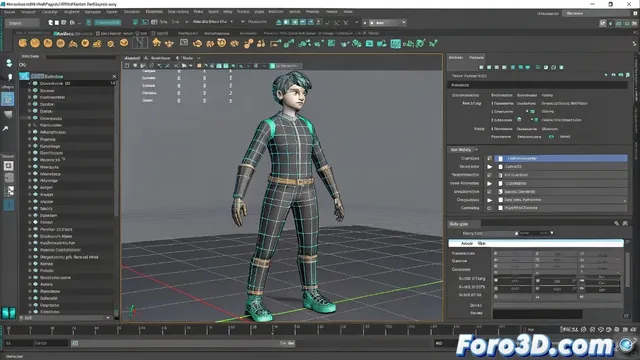Screen dimensions: 640x360
Task: Click the last green arrow icon on the shelf
Action: coord(433,43)
